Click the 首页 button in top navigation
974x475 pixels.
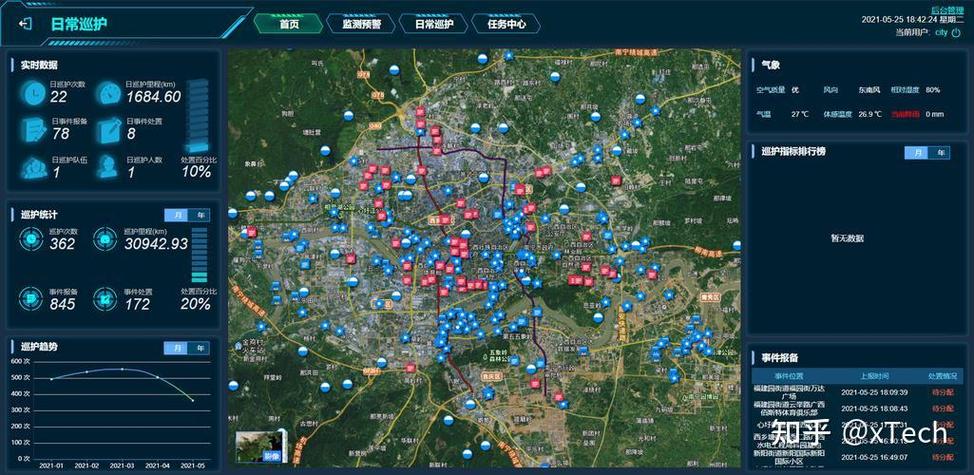tap(289, 24)
